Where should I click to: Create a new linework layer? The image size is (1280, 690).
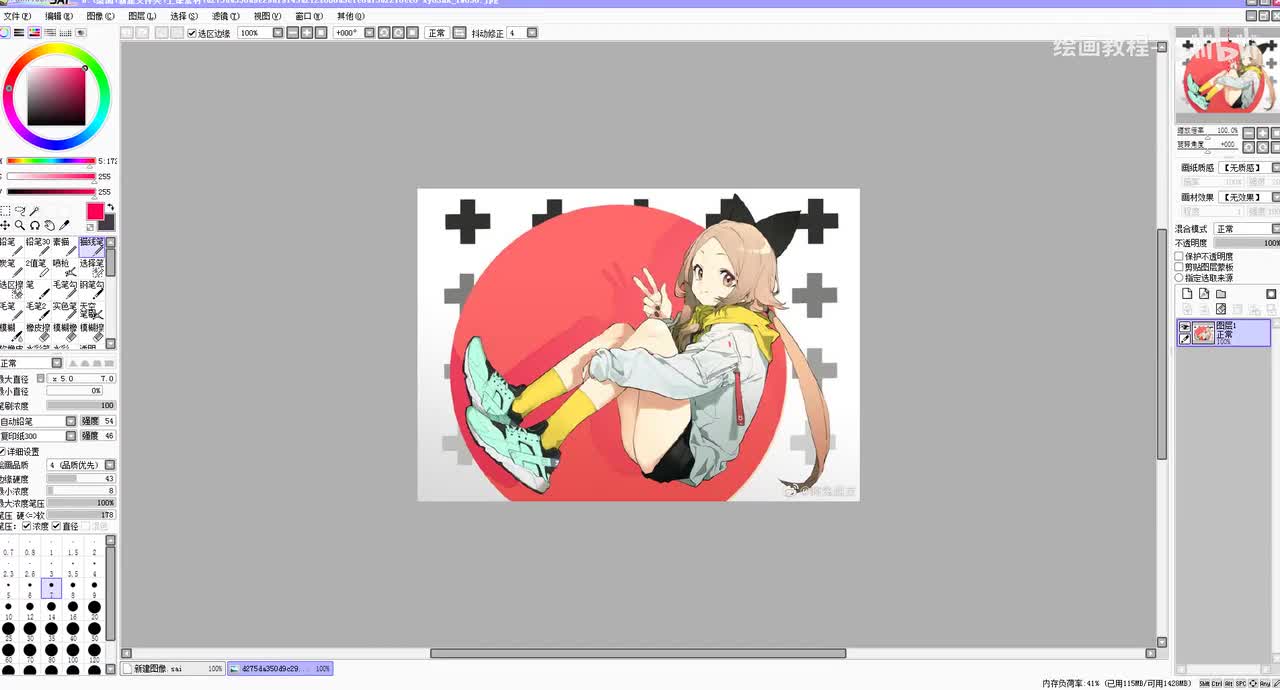point(1204,294)
